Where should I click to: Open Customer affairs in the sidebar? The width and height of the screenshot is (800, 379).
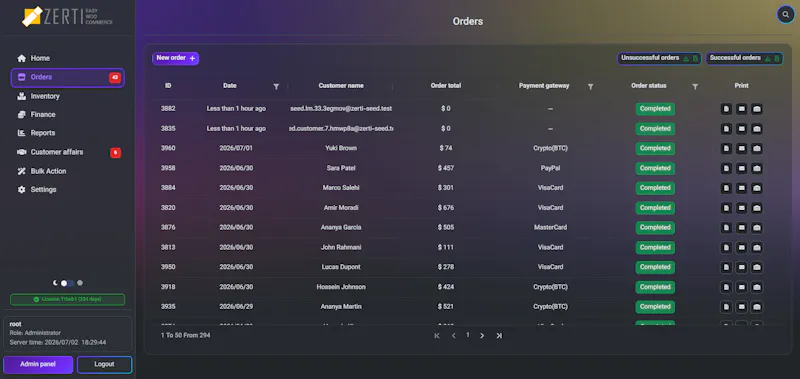coord(67,152)
